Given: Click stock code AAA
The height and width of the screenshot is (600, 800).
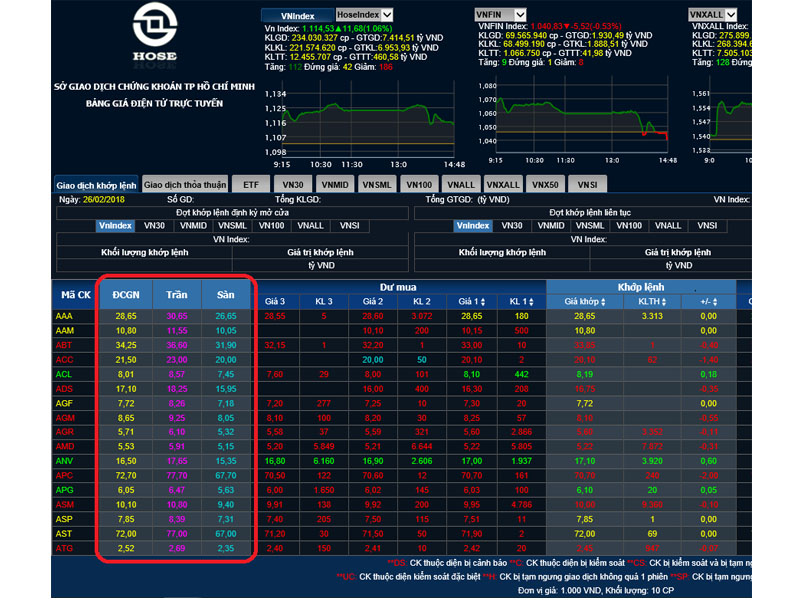Looking at the screenshot, I should click(64, 316).
